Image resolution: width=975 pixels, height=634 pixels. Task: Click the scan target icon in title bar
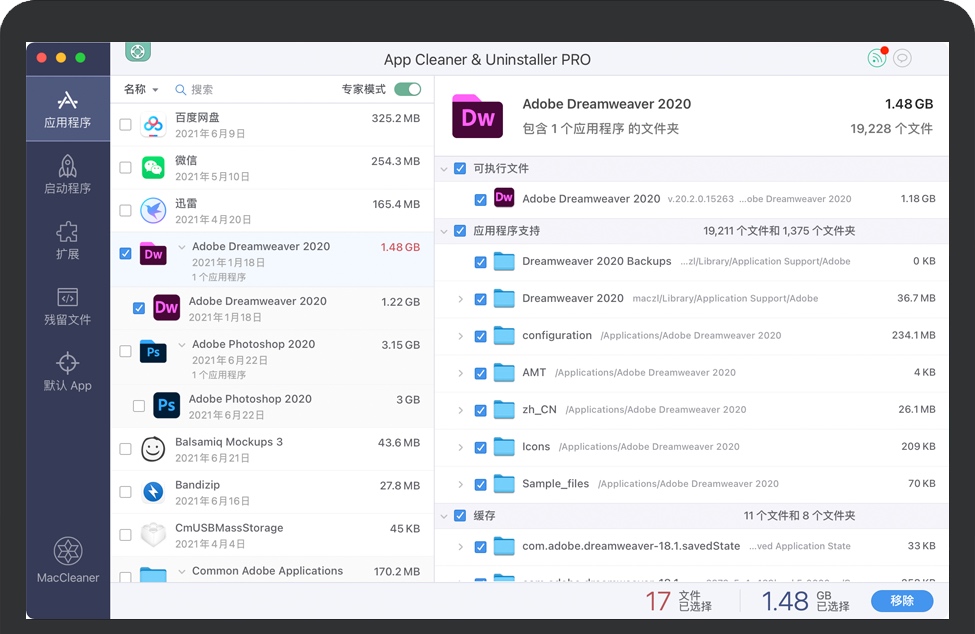click(138, 51)
